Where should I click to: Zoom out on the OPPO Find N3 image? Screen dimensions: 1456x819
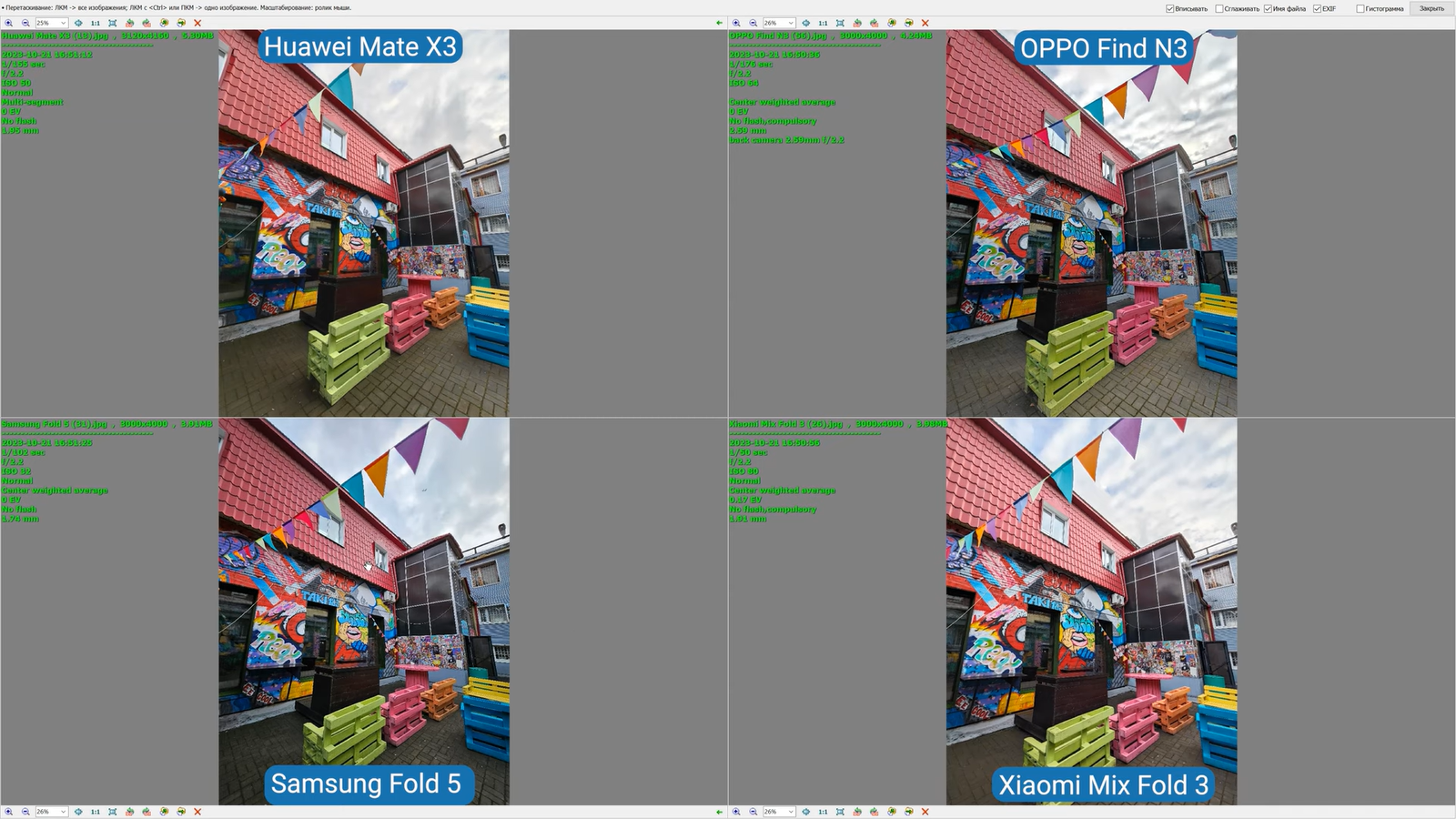tap(753, 23)
